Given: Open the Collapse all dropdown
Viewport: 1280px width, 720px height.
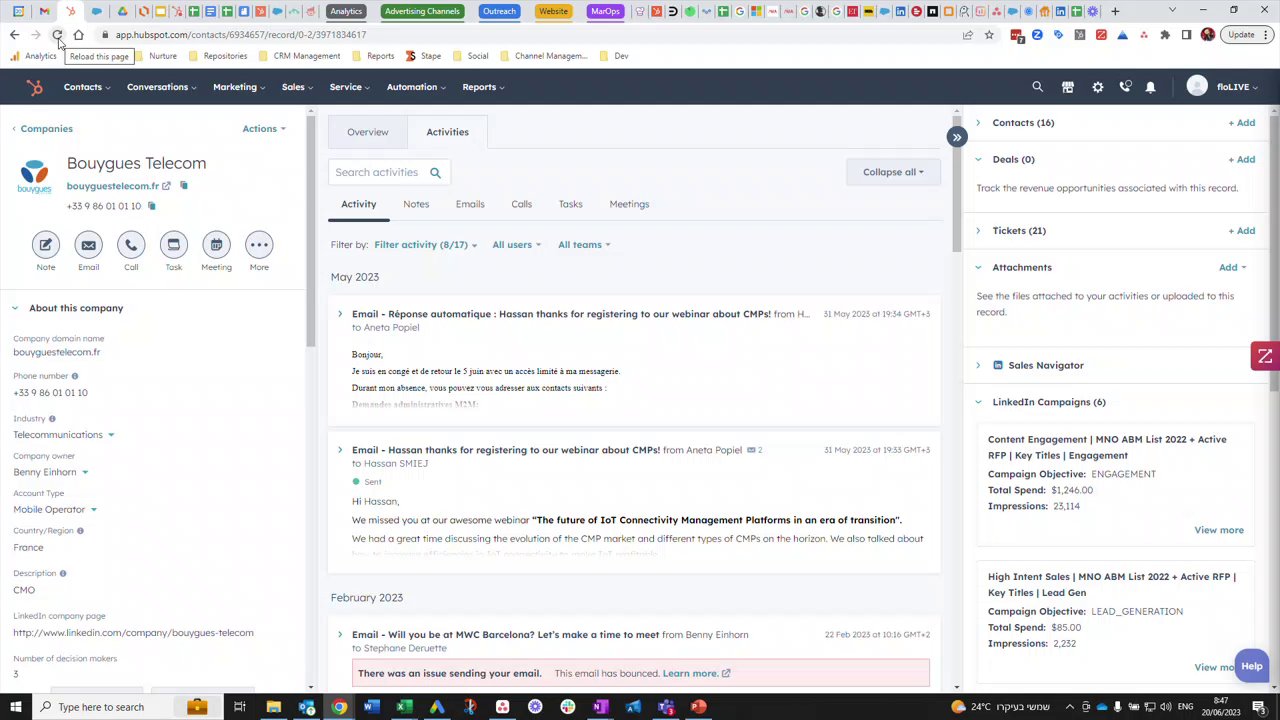Looking at the screenshot, I should [x=893, y=172].
